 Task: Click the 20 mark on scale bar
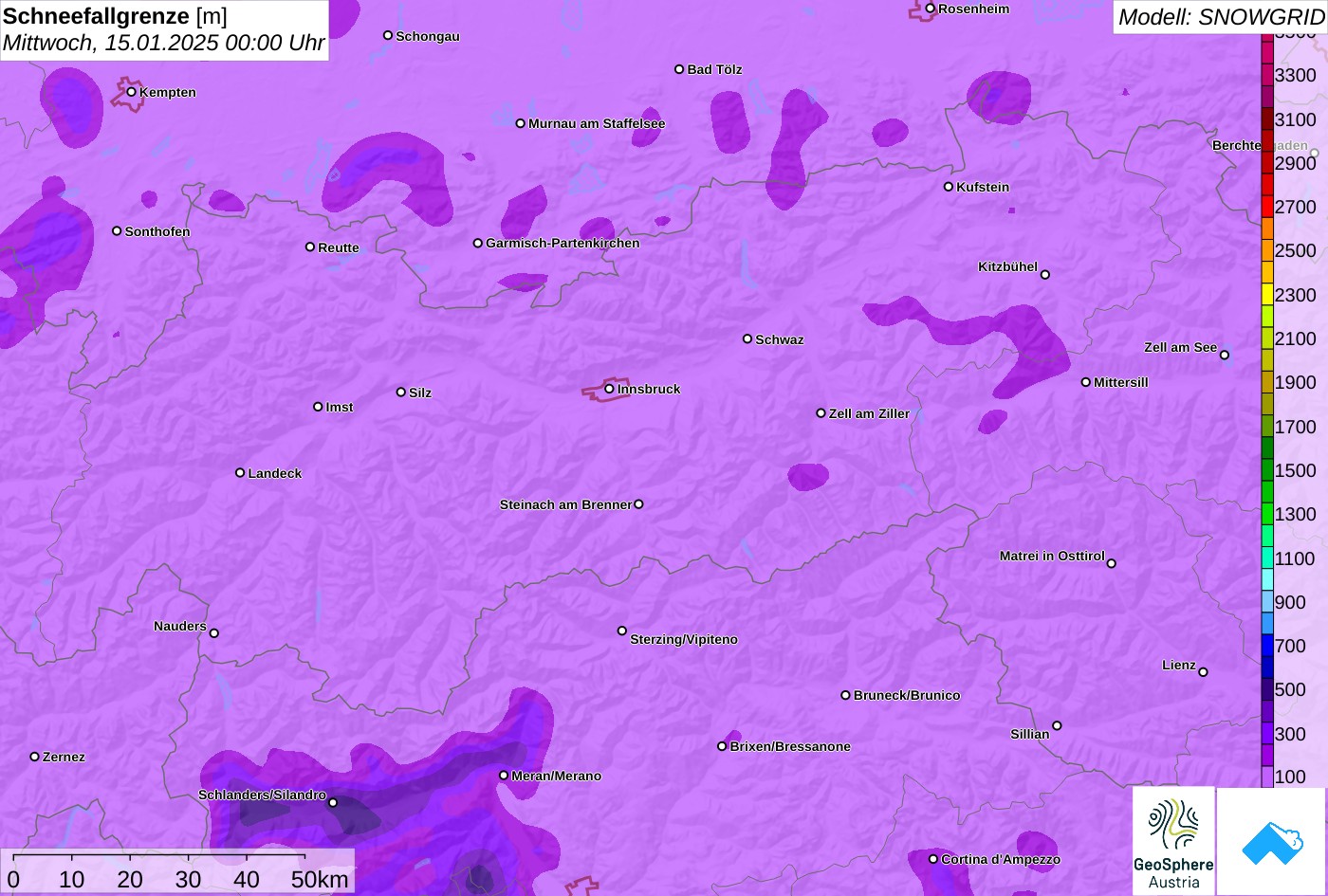coord(130,880)
